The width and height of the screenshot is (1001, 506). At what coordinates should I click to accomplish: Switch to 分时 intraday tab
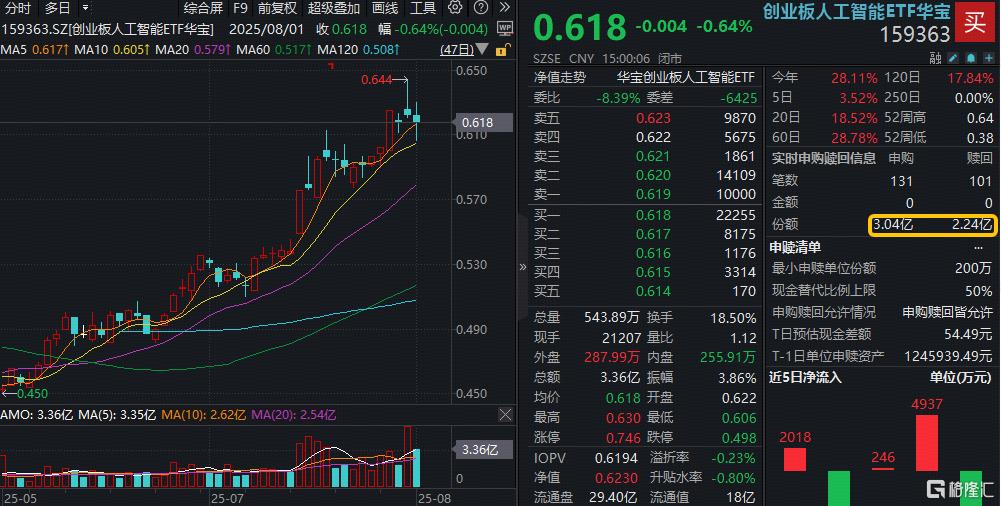pos(17,8)
